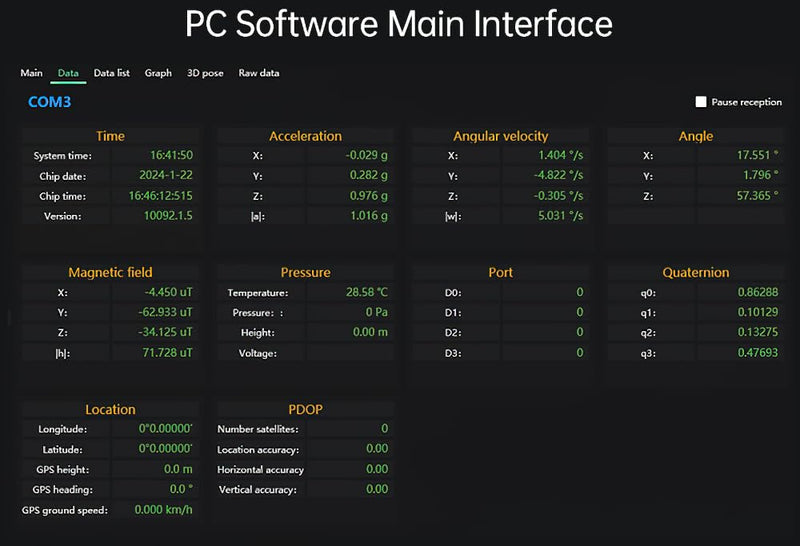This screenshot has width=800, height=546.
Task: Click the Quaternion section header
Action: tap(696, 272)
